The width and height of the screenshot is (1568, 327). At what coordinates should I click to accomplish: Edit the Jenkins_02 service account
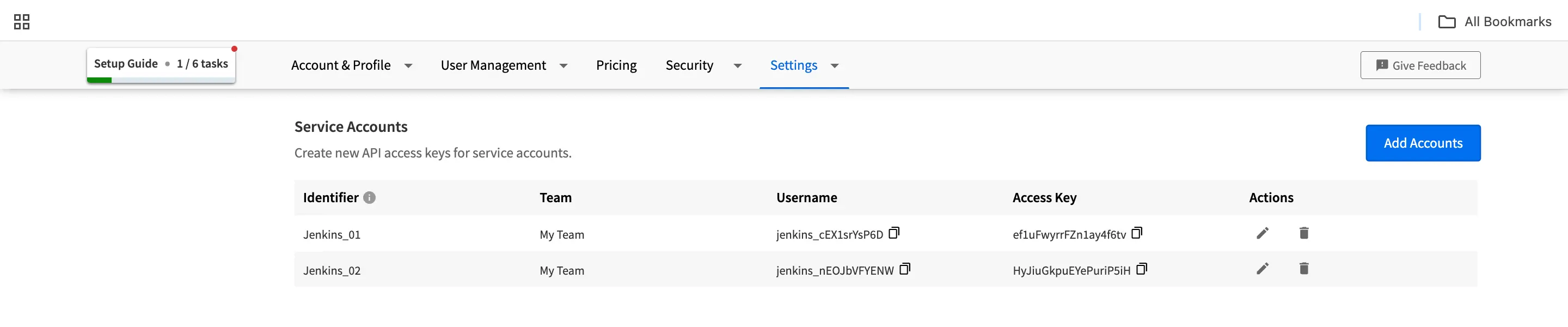[x=1263, y=269]
